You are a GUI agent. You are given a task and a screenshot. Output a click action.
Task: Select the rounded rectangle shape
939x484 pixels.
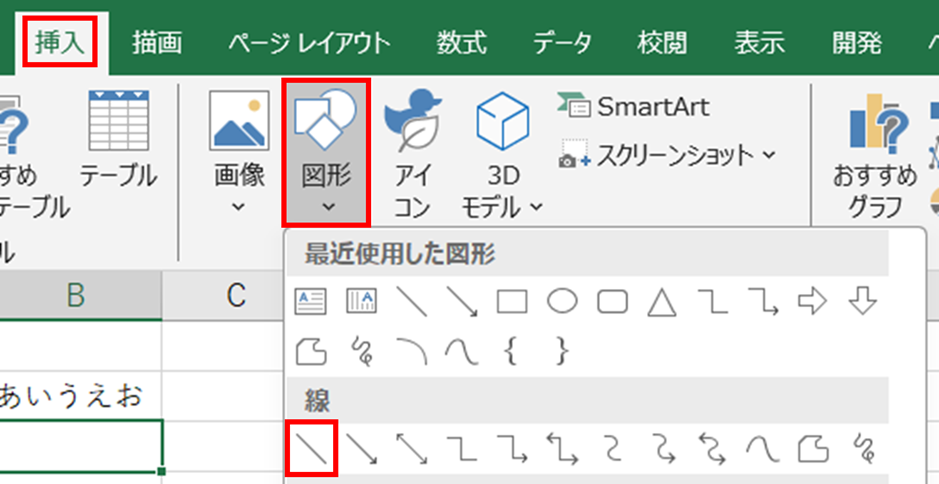click(x=611, y=302)
